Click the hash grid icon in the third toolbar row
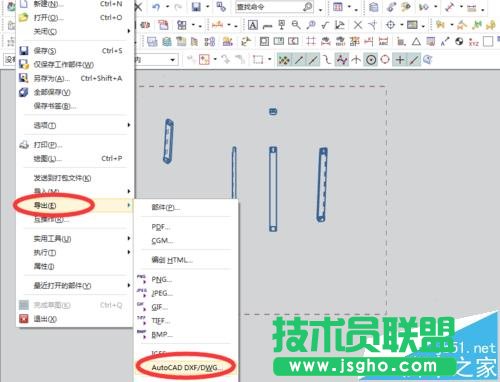The width and height of the screenshot is (500, 382). [311, 41]
